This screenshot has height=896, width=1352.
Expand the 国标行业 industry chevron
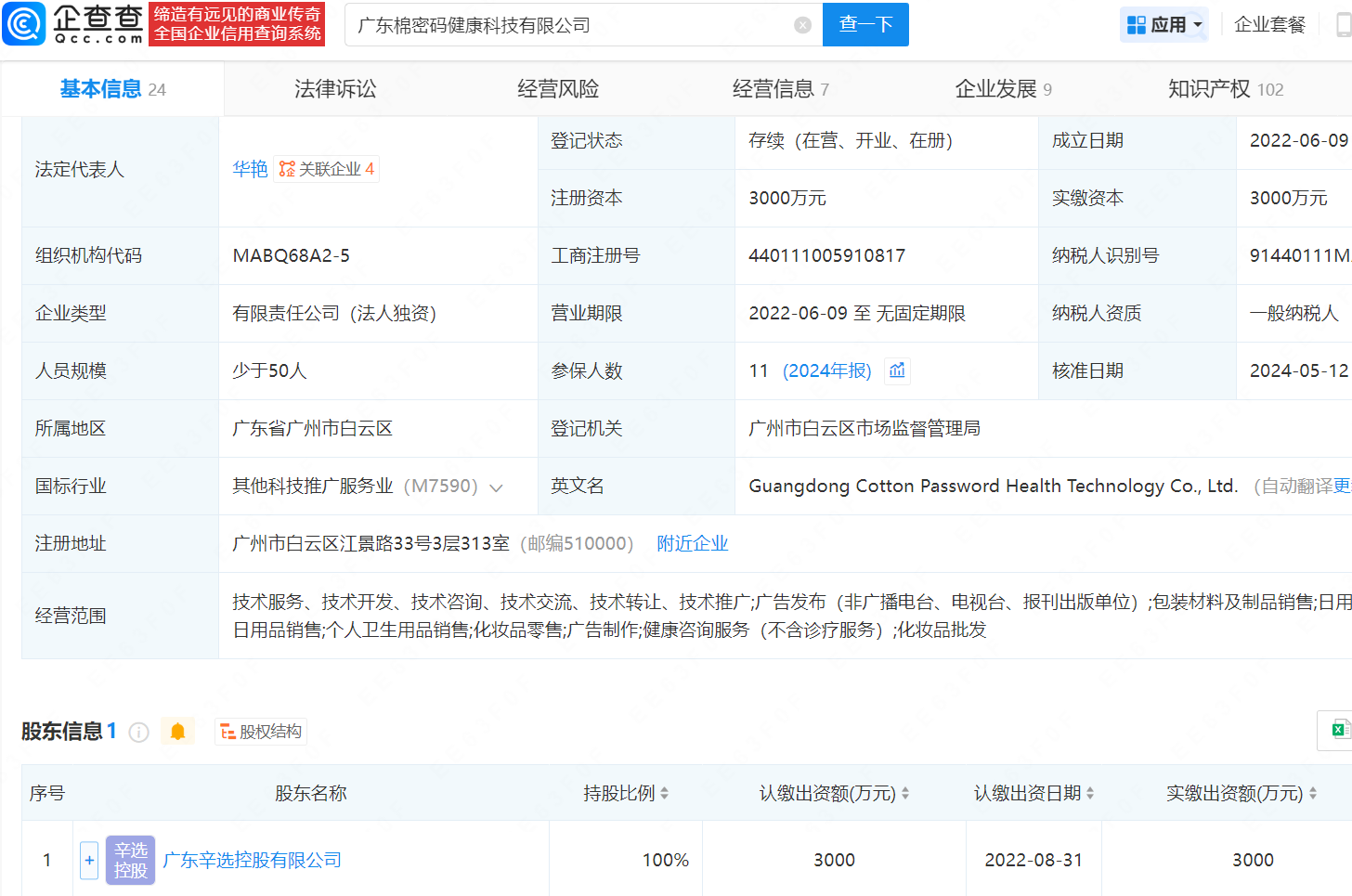click(497, 487)
